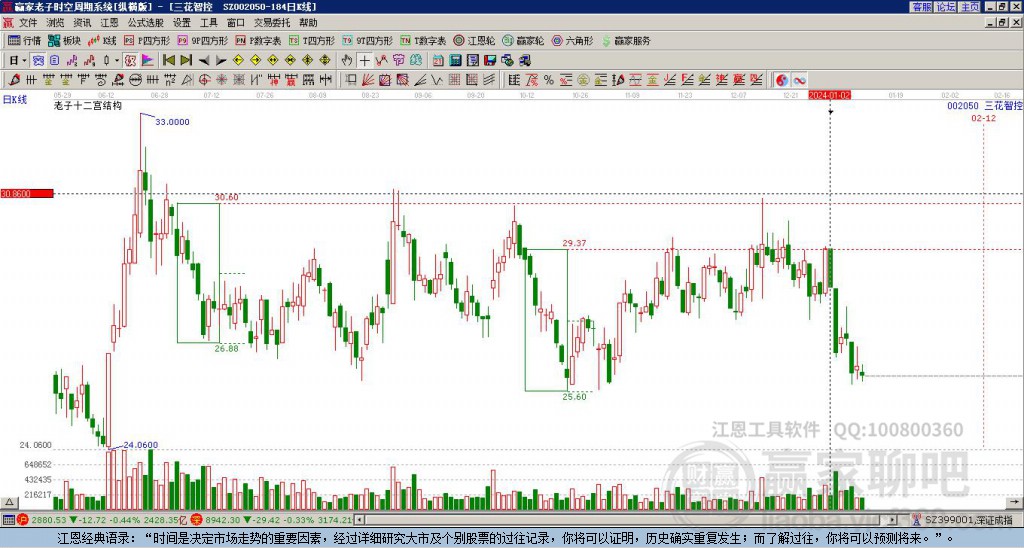Open the P四方形 tool
Image resolution: width=1024 pixels, height=548 pixels.
(x=147, y=40)
